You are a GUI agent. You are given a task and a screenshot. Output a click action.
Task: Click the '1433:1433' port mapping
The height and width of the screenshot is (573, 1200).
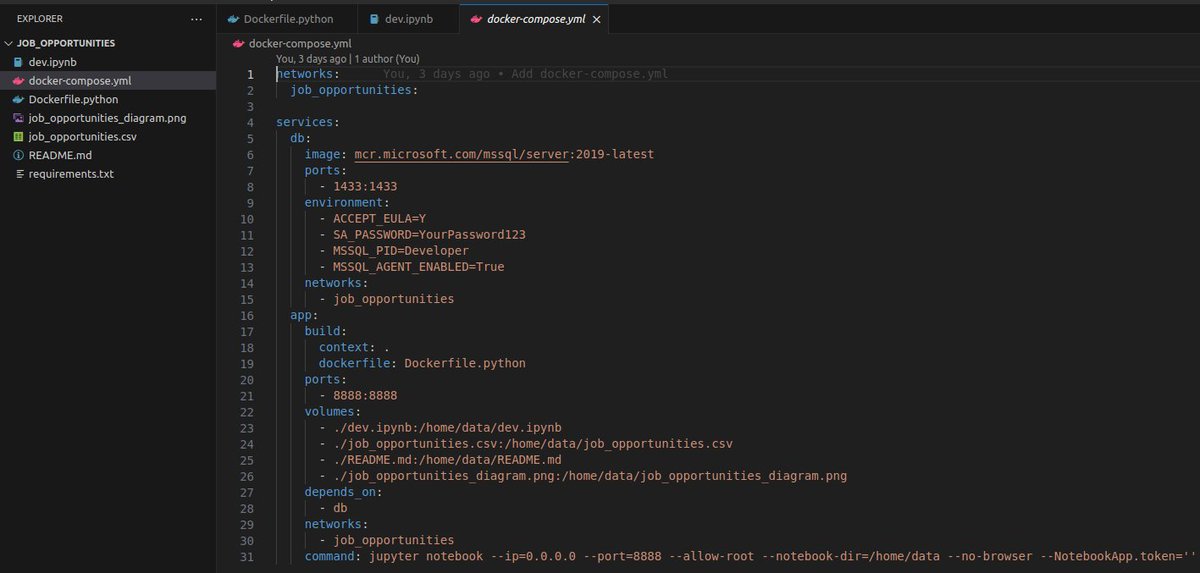coord(366,186)
